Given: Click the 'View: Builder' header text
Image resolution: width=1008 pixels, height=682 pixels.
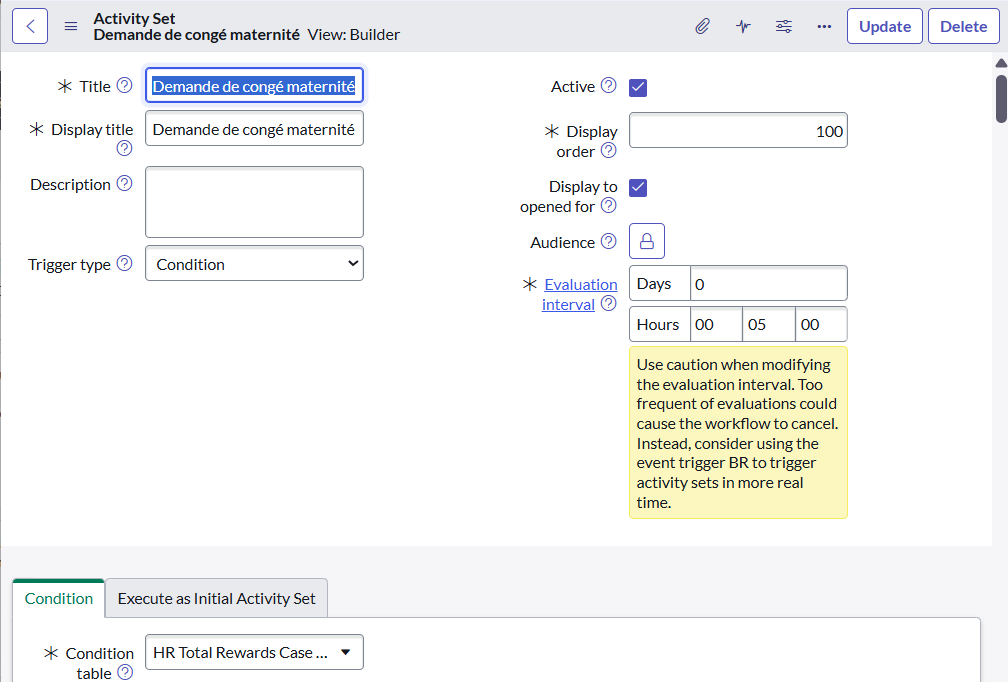Looking at the screenshot, I should (354, 35).
